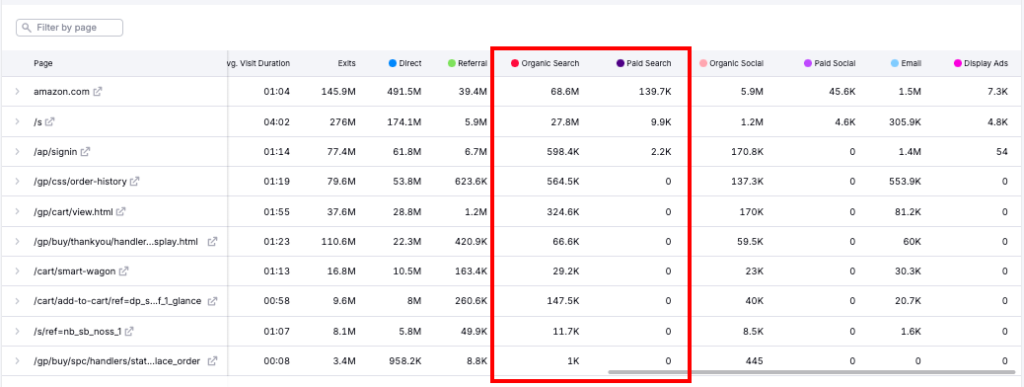Open external link icon for /ap/signin
This screenshot has height=387, width=1024.
point(85,151)
